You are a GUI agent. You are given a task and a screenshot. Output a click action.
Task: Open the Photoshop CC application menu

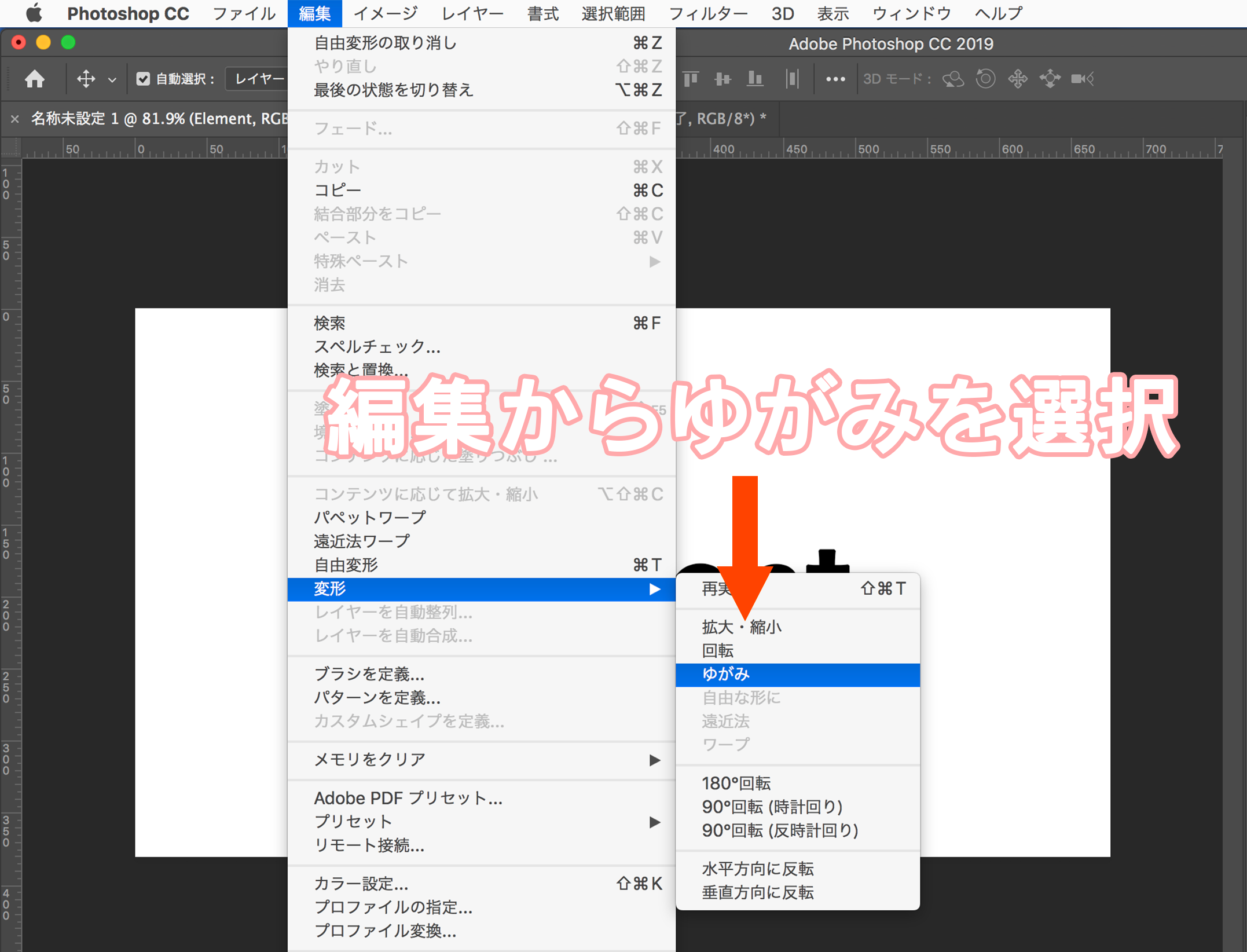[128, 13]
